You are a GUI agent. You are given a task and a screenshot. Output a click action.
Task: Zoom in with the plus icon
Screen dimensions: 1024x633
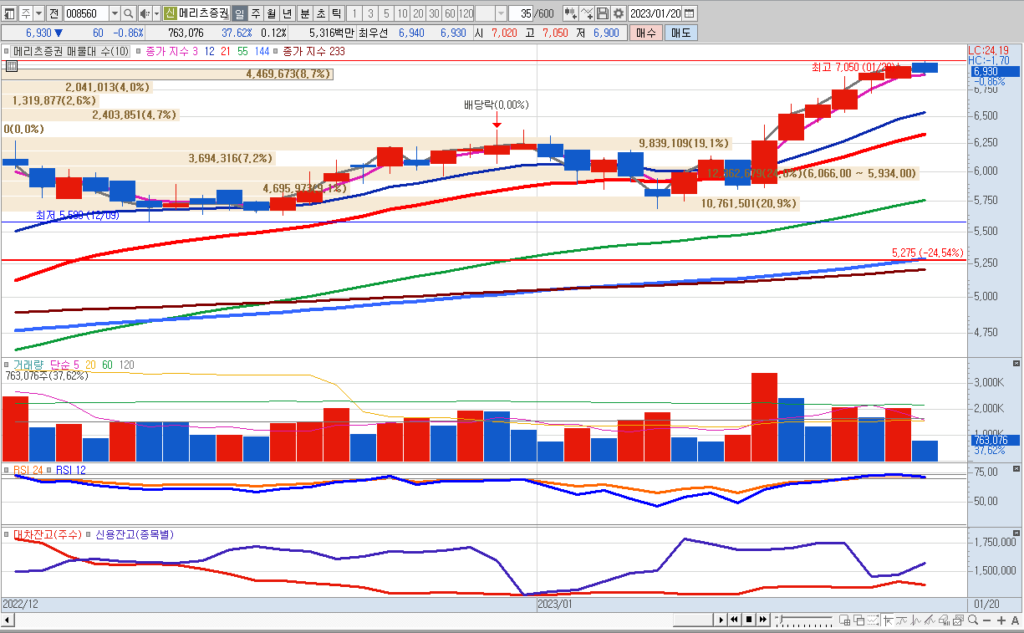(1001, 621)
